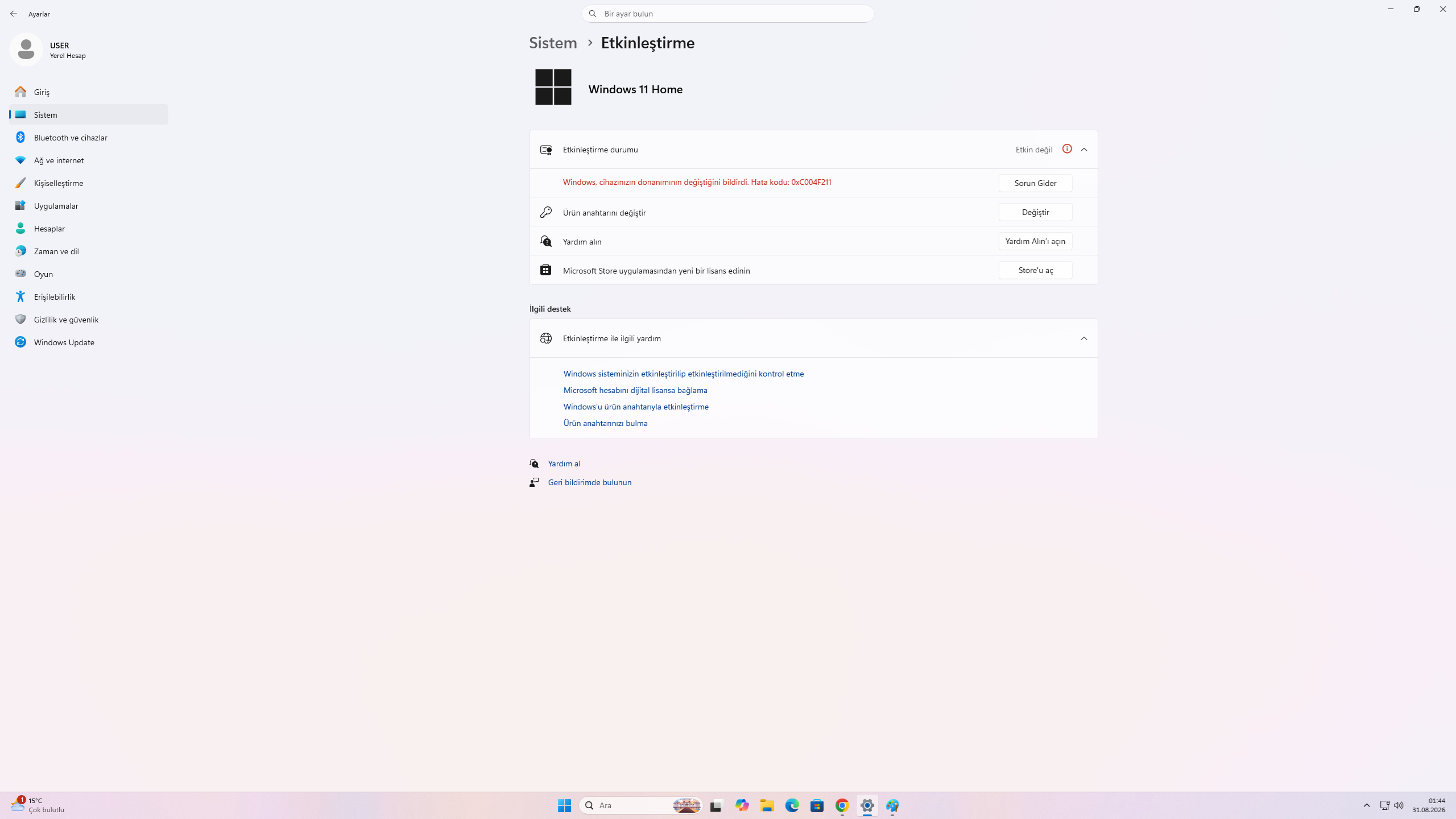Launch Copilot from the taskbar
This screenshot has height=819, width=1456.
click(x=742, y=805)
